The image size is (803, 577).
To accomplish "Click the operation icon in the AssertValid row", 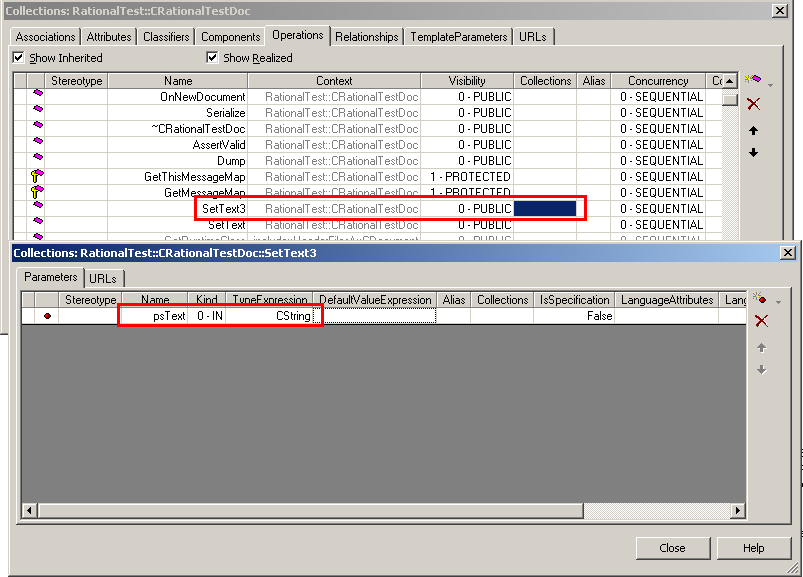I will 38,141.
